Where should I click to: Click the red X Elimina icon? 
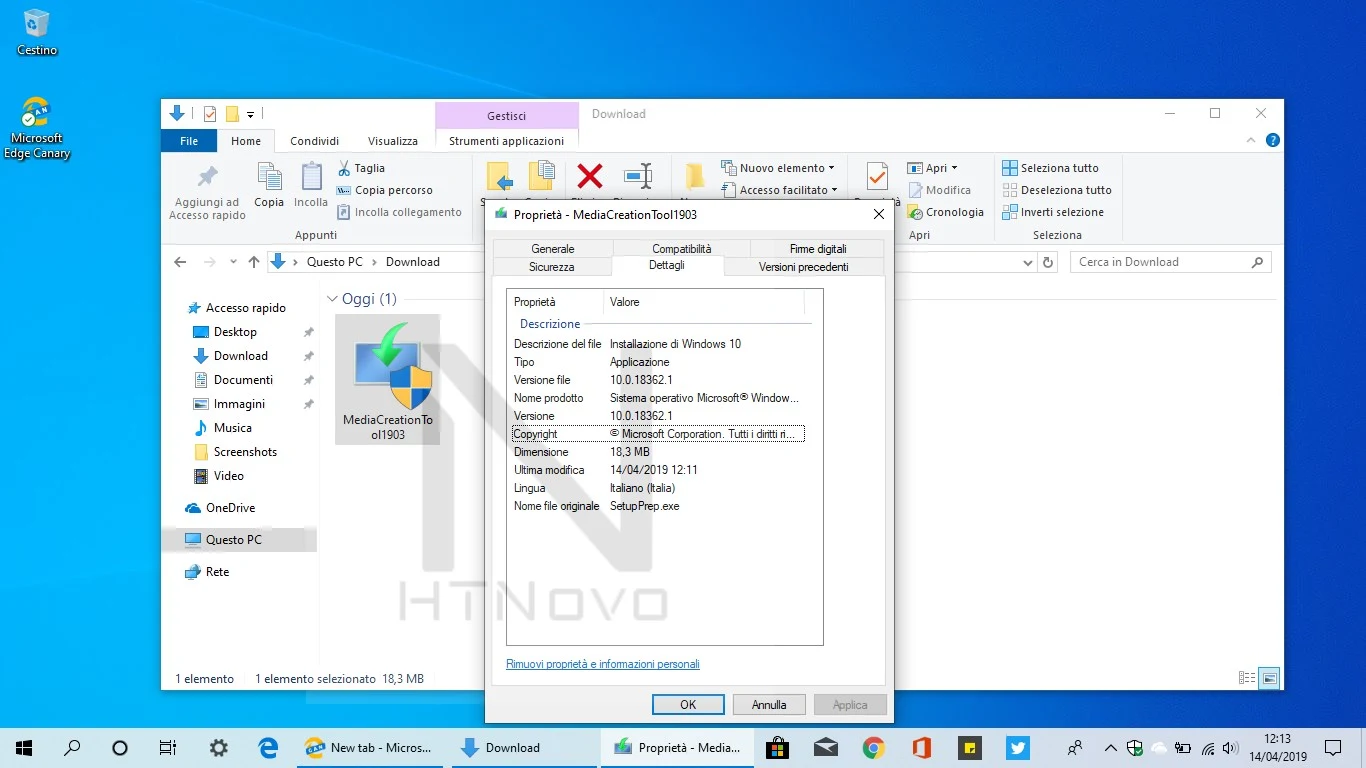click(x=590, y=177)
